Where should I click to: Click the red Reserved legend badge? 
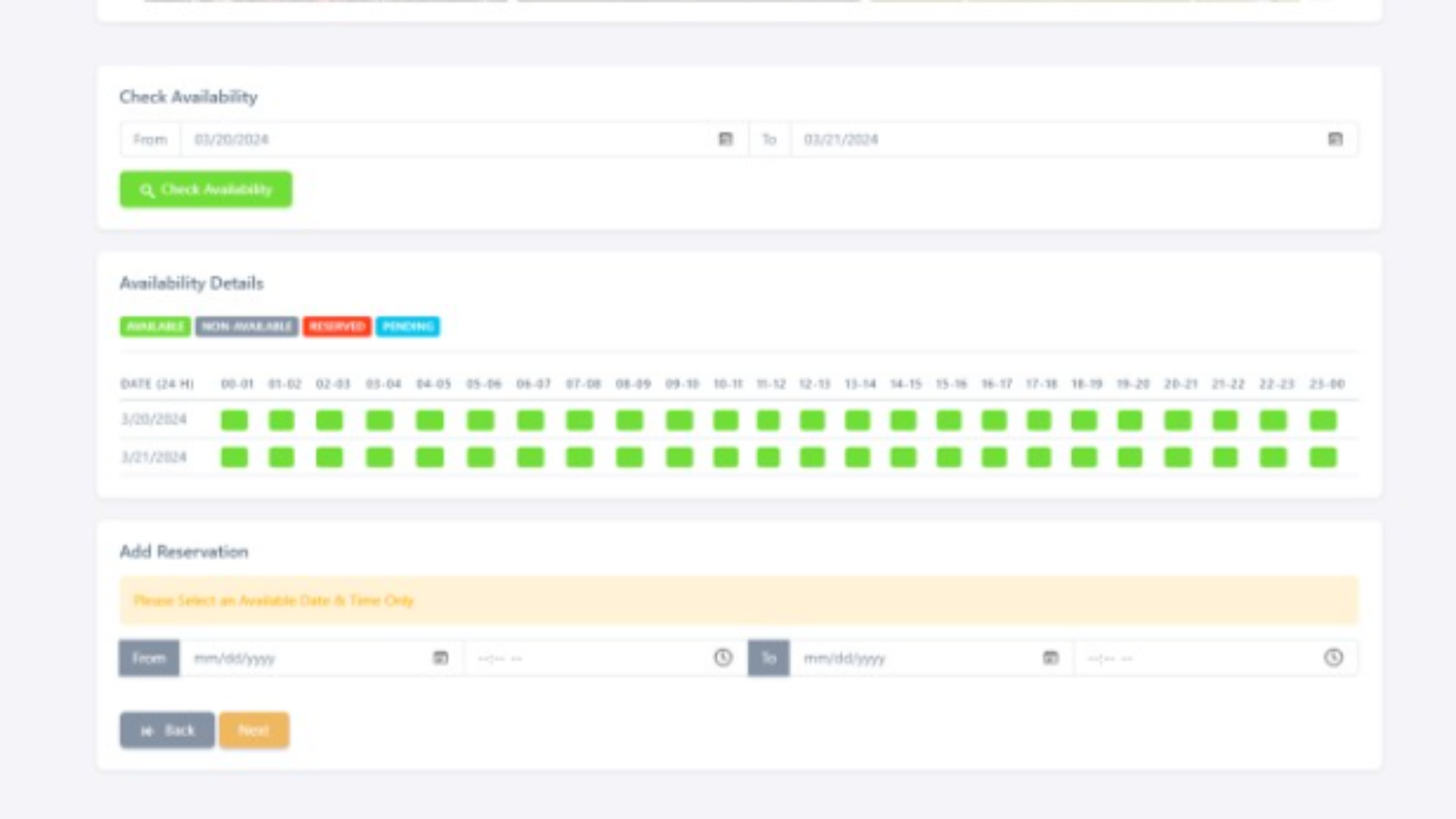(x=337, y=327)
